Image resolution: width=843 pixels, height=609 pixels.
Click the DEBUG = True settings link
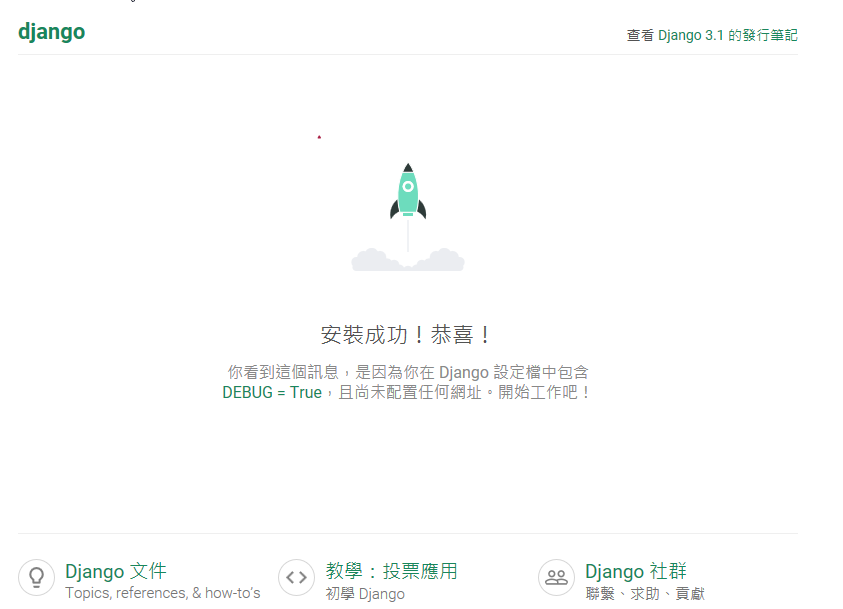point(272,392)
